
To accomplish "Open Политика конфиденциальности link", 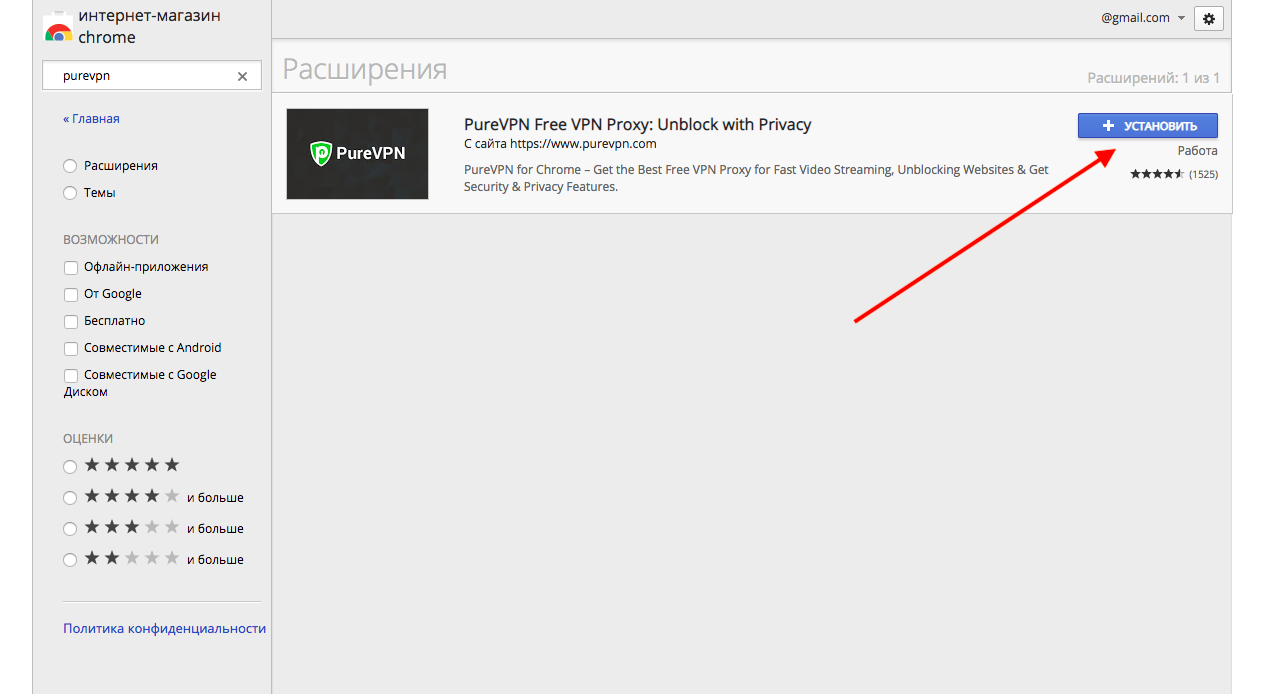I will [x=165, y=629].
